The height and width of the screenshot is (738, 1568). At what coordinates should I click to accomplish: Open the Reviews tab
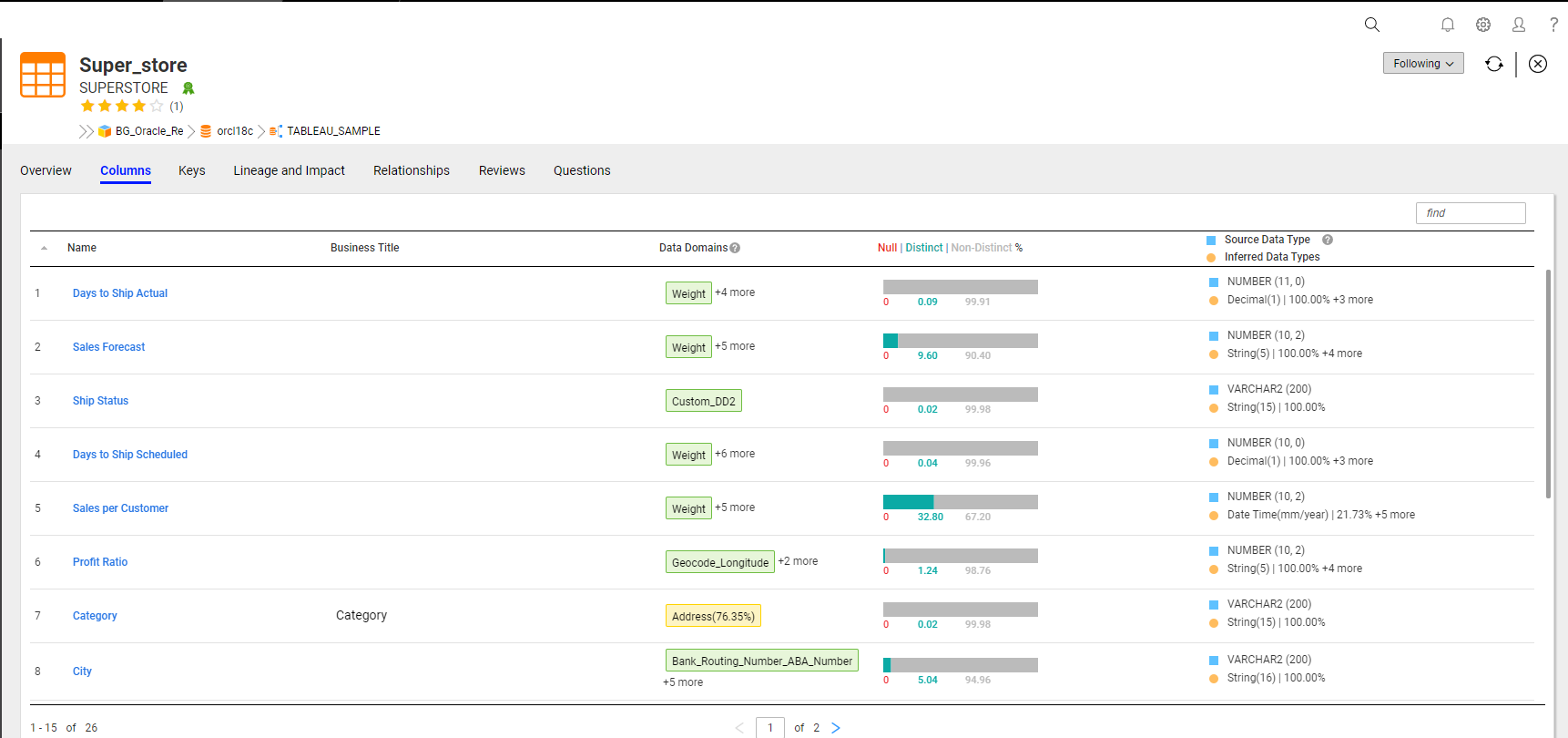pyautogui.click(x=502, y=170)
